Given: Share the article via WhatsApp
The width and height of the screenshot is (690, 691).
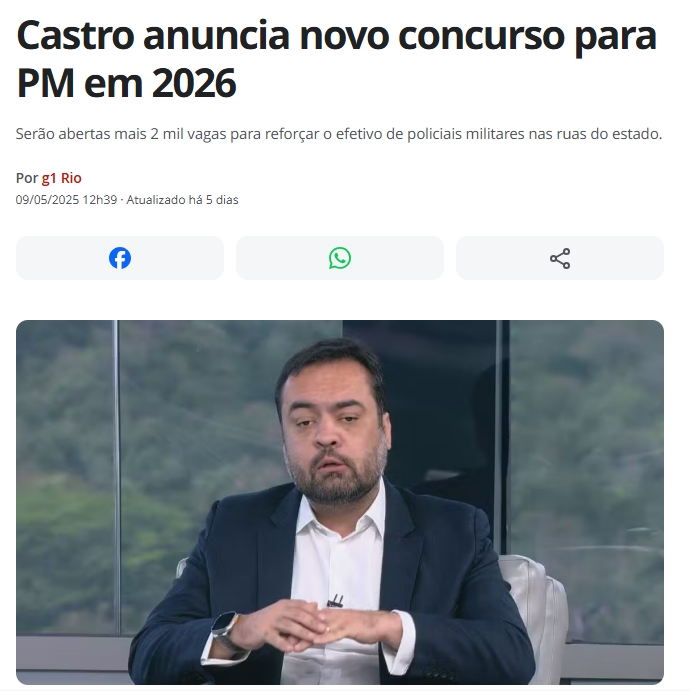Looking at the screenshot, I should [x=340, y=258].
